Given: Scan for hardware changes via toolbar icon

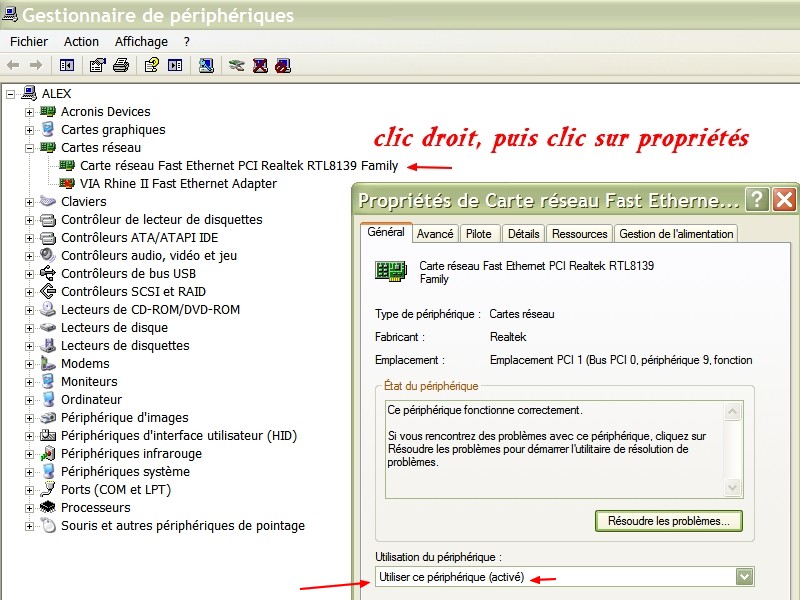Looking at the screenshot, I should [206, 66].
